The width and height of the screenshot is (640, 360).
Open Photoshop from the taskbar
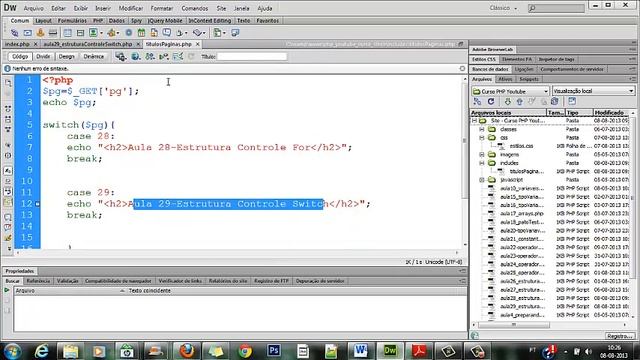point(274,351)
